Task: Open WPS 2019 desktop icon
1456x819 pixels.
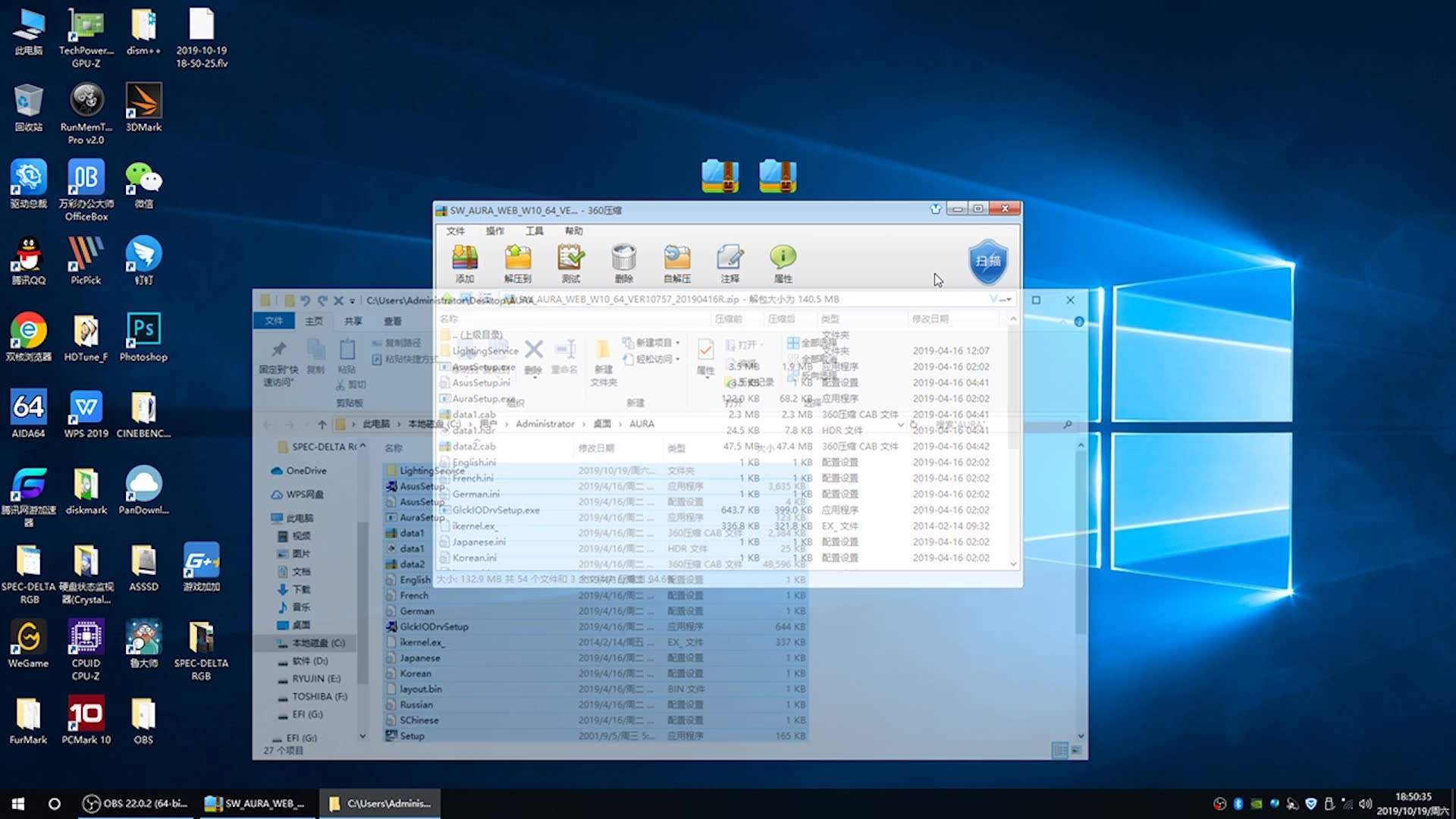Action: coord(86,414)
